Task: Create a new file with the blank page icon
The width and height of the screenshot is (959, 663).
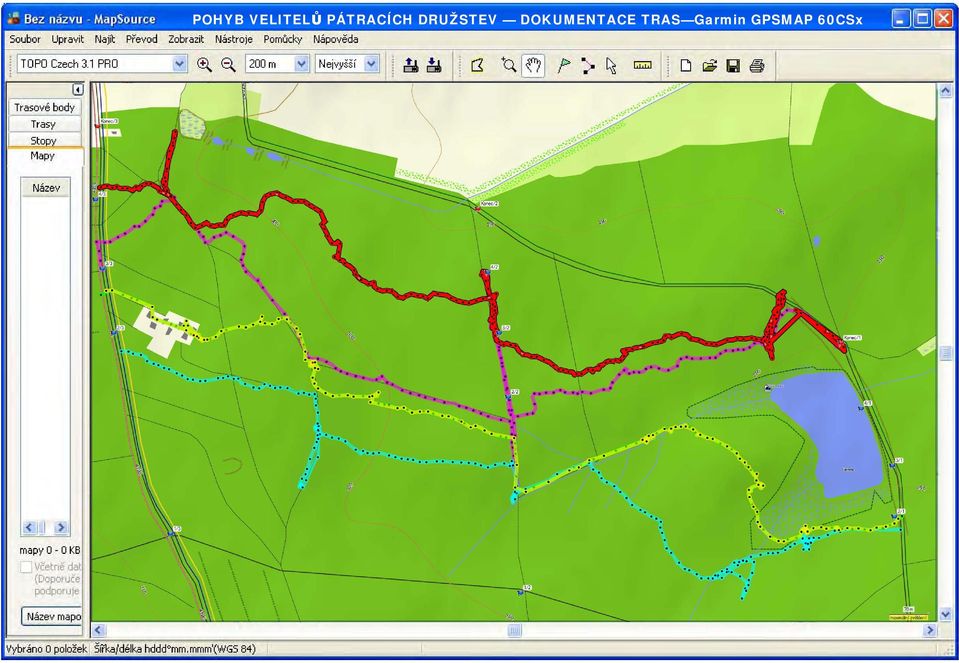Action: (x=686, y=65)
